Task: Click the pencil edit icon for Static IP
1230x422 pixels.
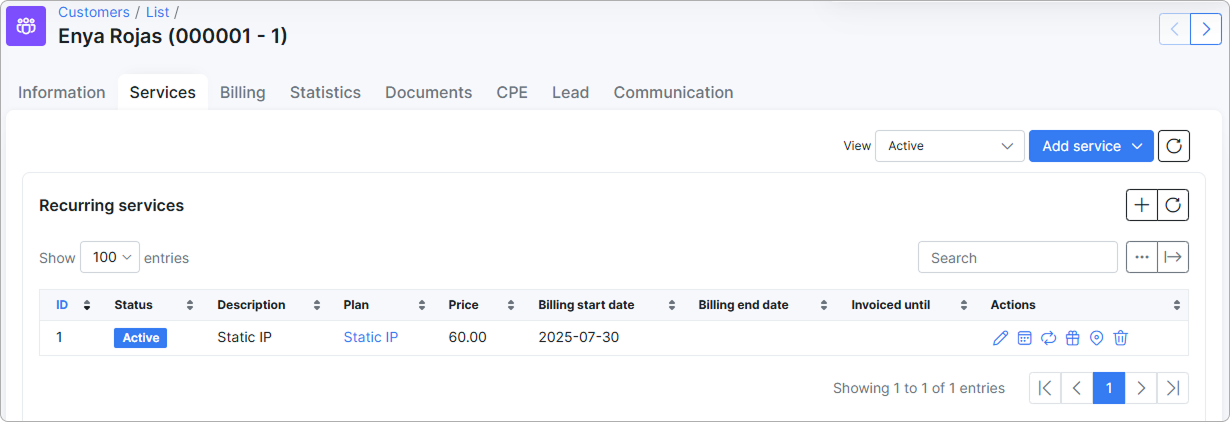Action: [1000, 338]
